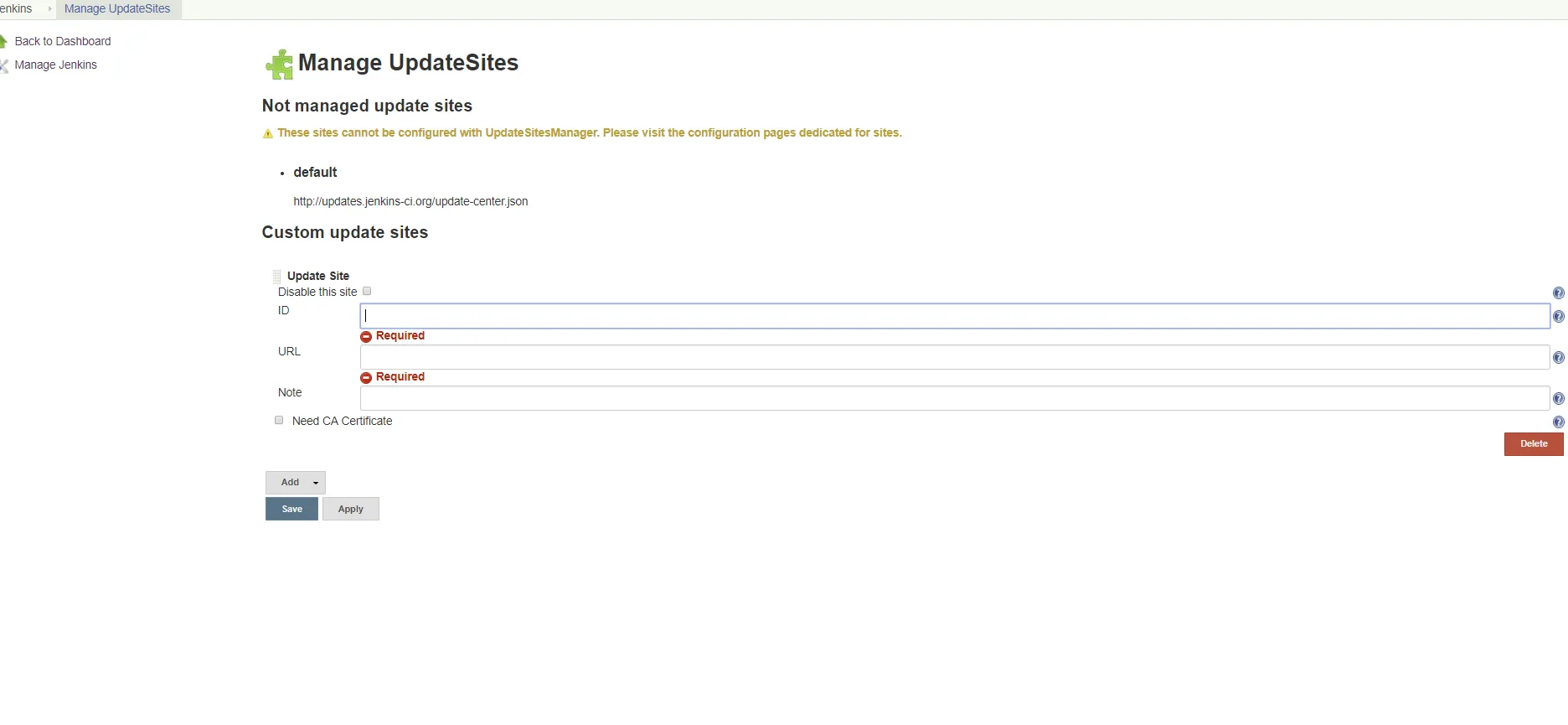This screenshot has width=1568, height=725.
Task: Open help icon for Note field
Action: pyautogui.click(x=1558, y=398)
